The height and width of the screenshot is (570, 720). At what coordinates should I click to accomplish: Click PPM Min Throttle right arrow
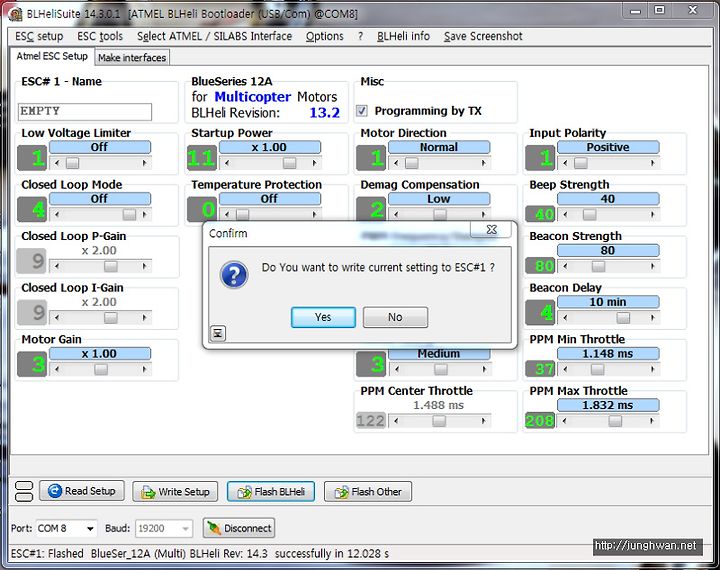pos(652,369)
